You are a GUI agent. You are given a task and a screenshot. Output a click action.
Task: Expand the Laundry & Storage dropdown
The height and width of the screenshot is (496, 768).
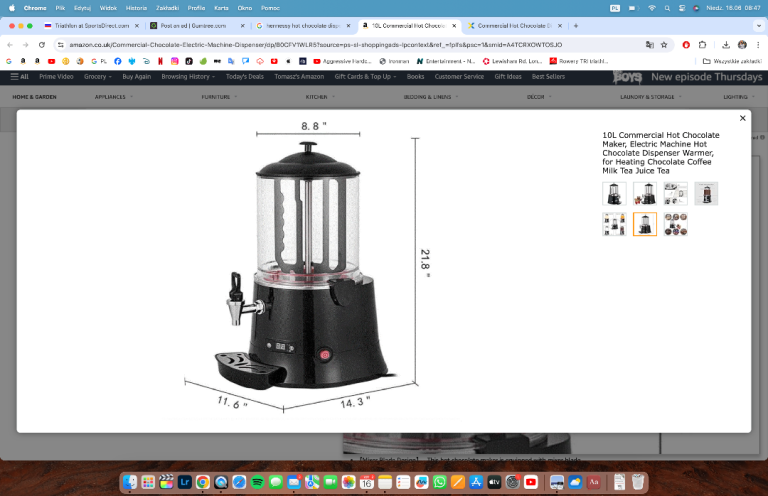click(x=651, y=97)
